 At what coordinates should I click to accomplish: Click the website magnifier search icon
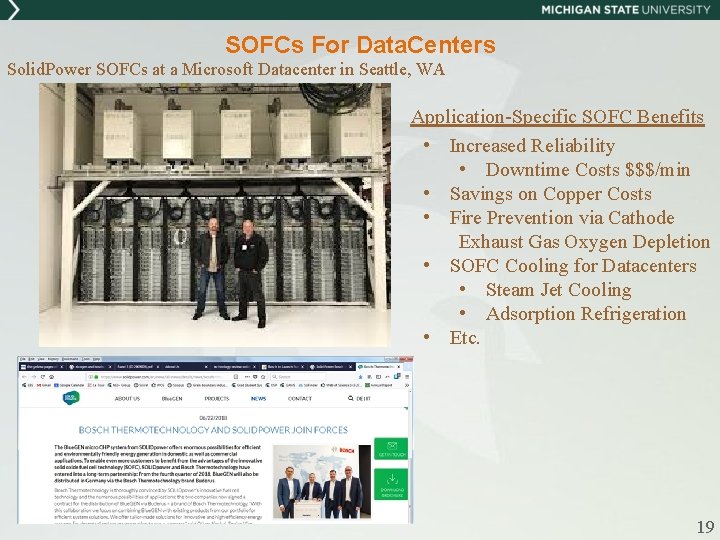[x=351, y=399]
